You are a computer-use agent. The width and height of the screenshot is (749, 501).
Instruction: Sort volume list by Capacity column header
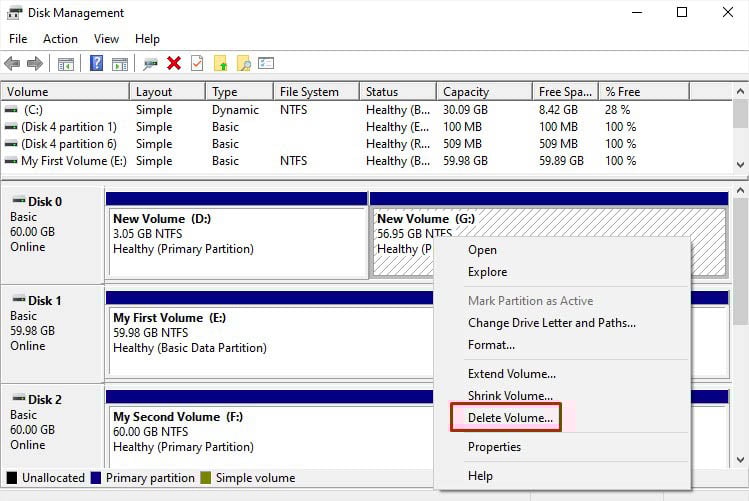coord(466,92)
